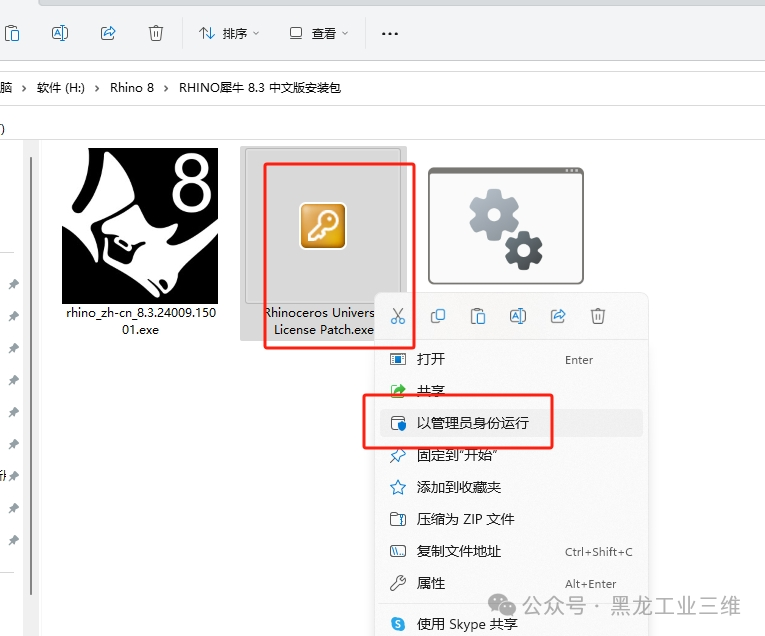Choose 复制文件地址 from context menu

[x=511, y=551]
